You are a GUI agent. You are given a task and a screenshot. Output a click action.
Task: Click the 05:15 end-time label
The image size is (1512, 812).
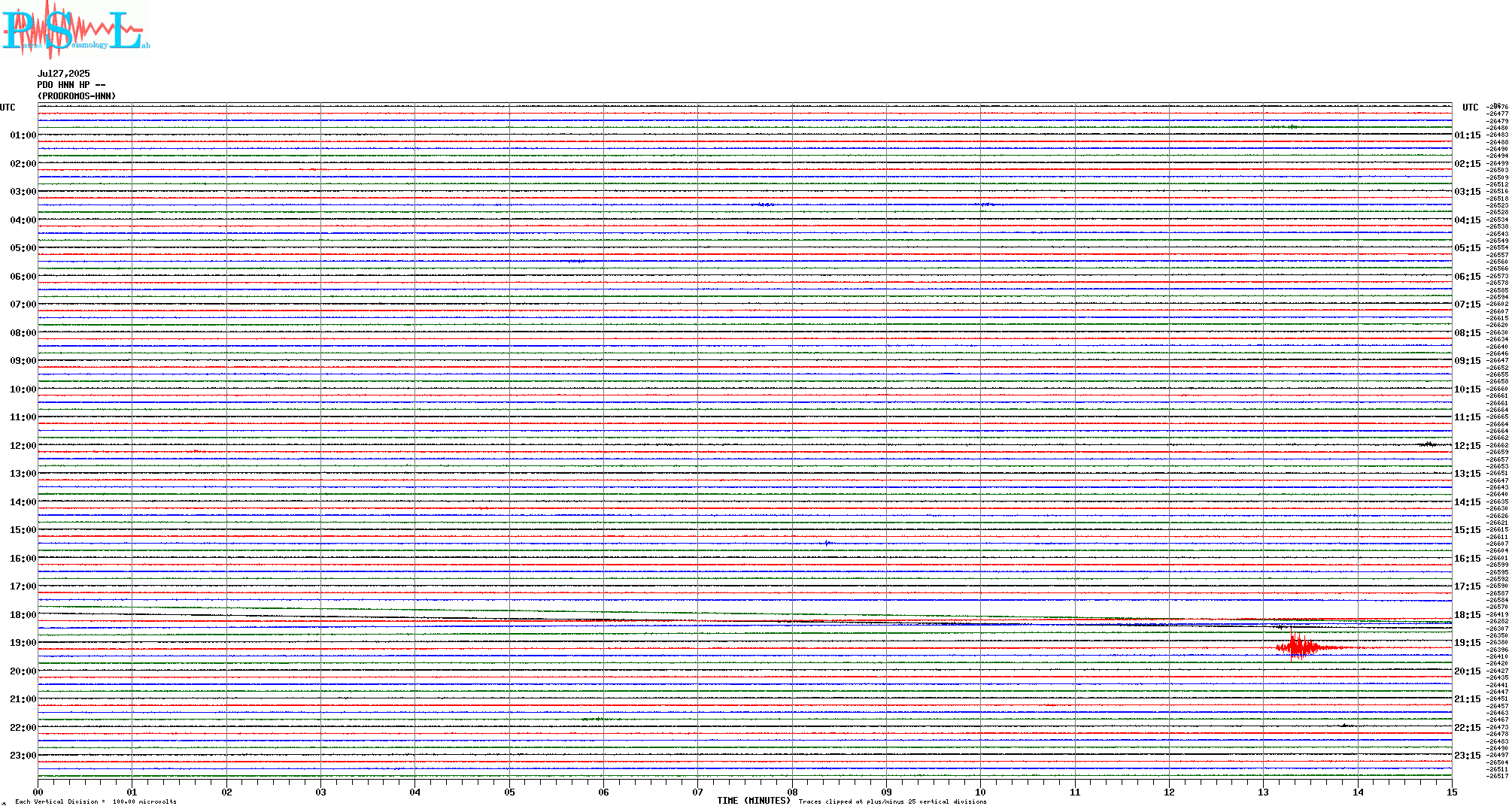pyautogui.click(x=1468, y=248)
